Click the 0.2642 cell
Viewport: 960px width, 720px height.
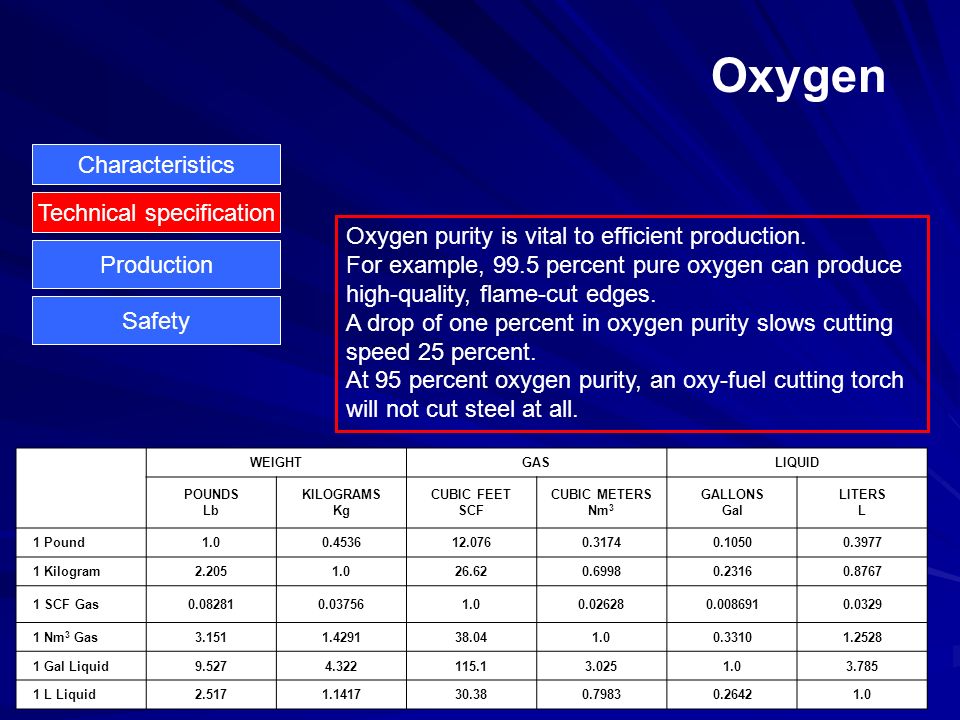(x=732, y=694)
